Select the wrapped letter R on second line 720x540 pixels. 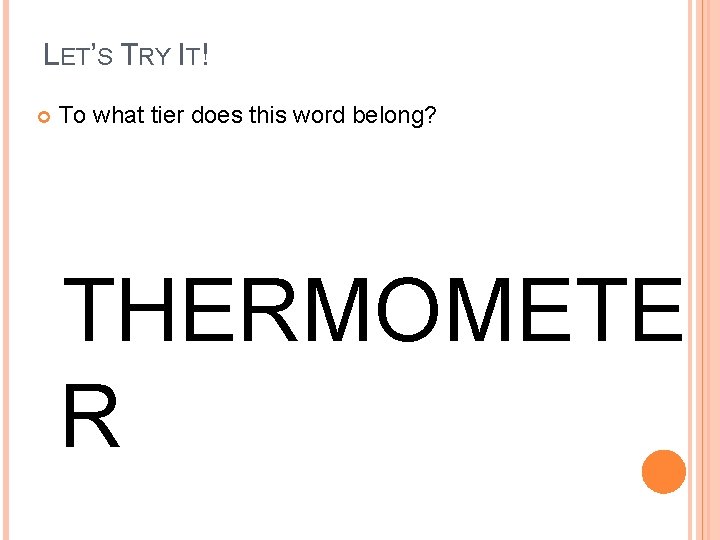coord(91,416)
